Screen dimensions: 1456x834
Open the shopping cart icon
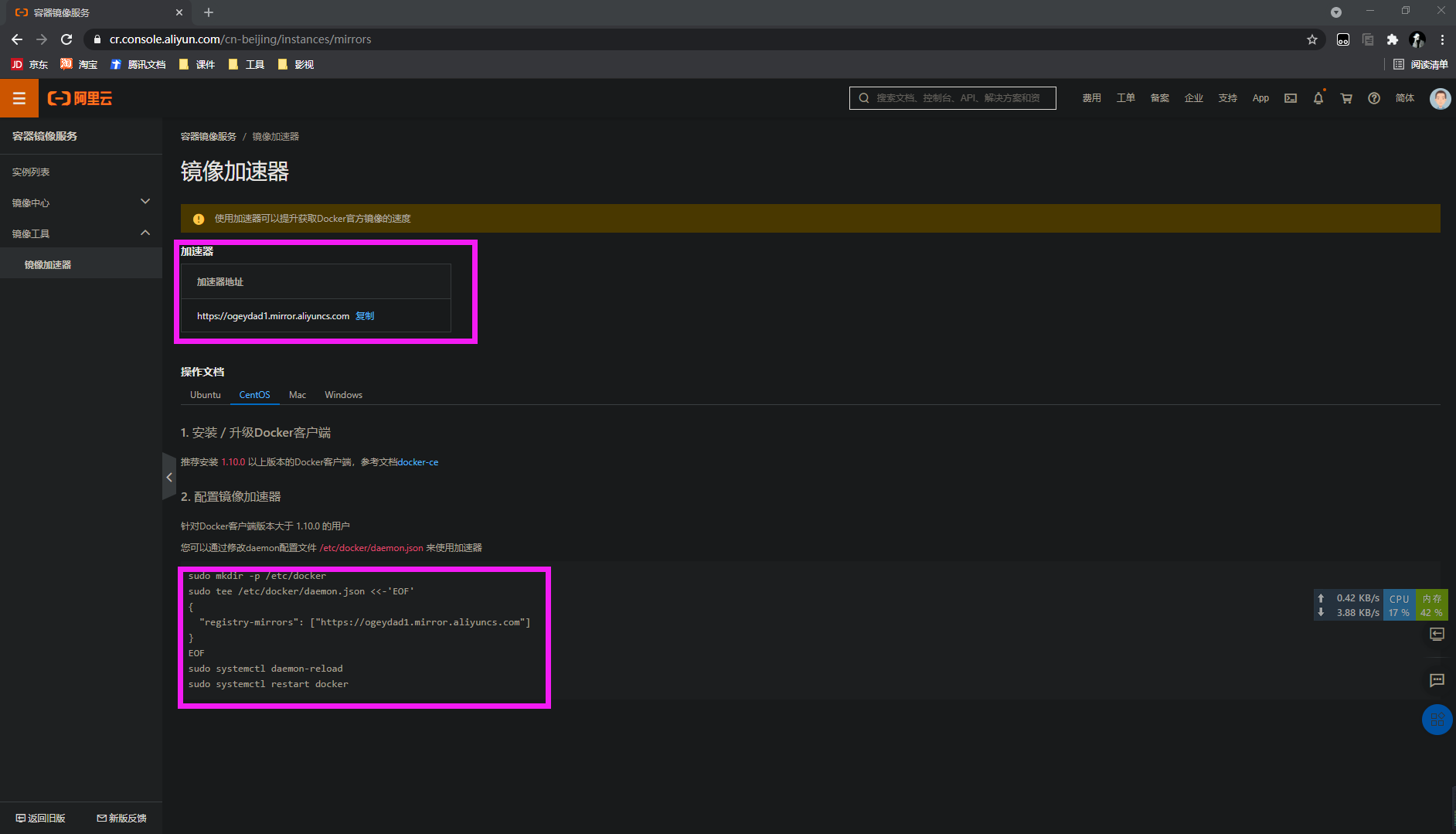pyautogui.click(x=1346, y=98)
